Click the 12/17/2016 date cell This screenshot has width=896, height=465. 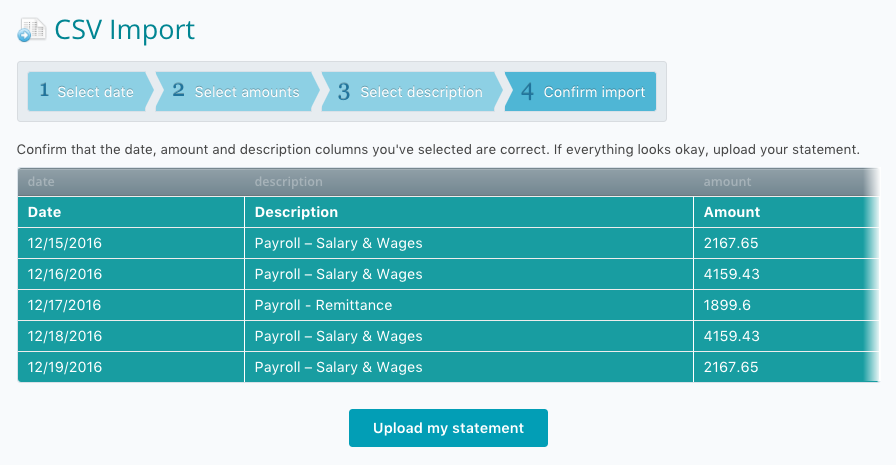click(x=131, y=305)
